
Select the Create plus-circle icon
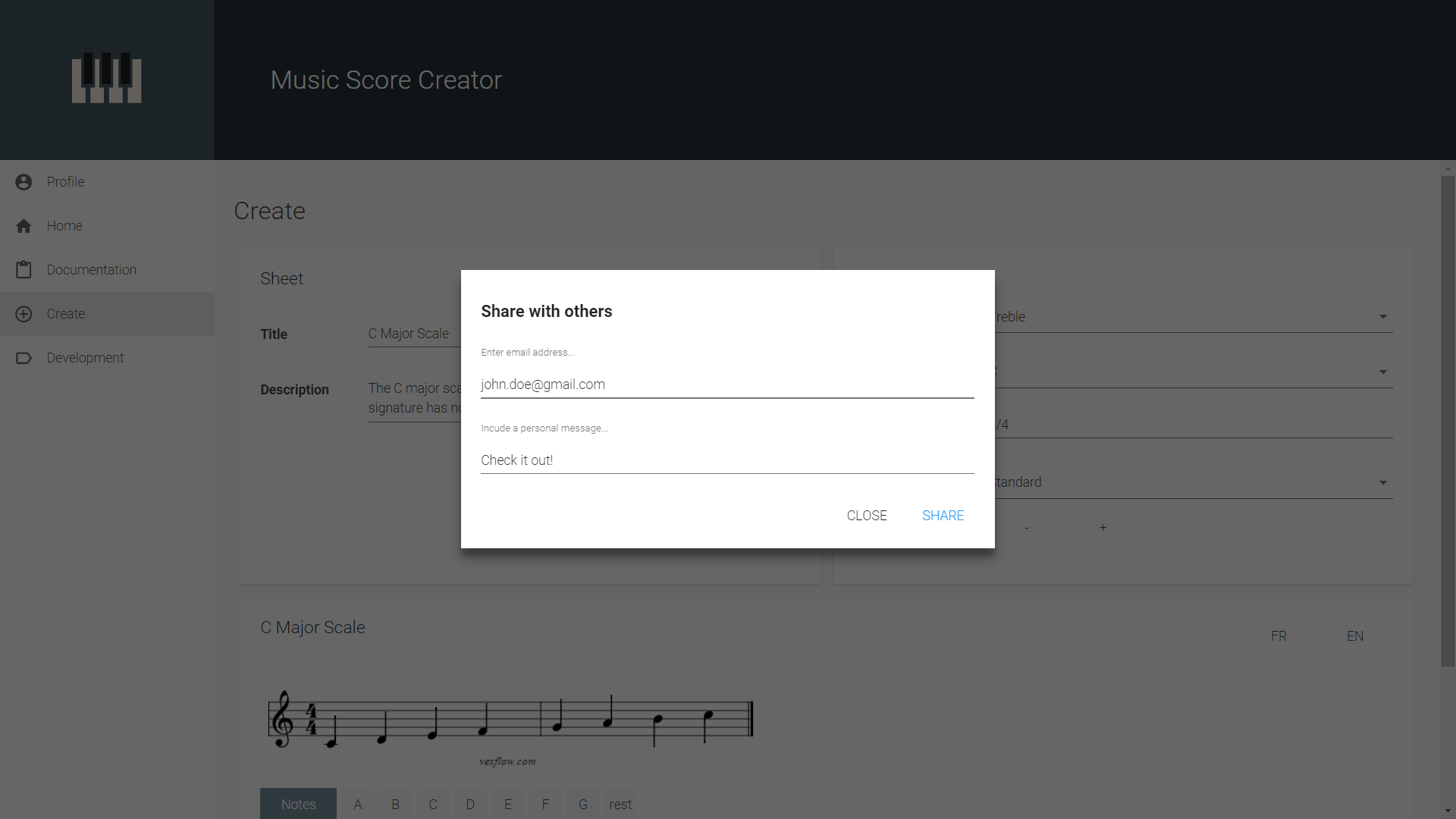coord(24,313)
